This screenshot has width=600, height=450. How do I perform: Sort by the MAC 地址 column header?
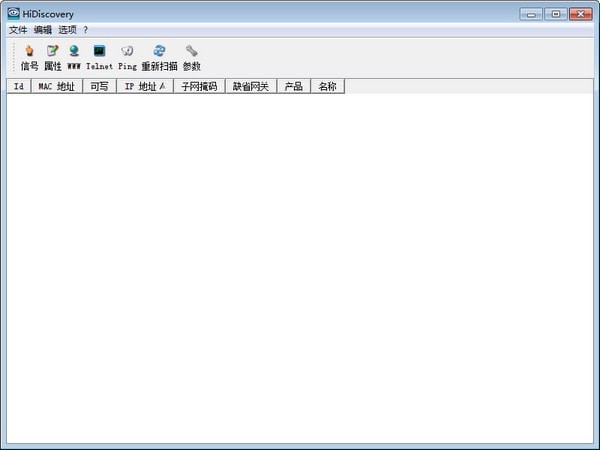click(56, 87)
